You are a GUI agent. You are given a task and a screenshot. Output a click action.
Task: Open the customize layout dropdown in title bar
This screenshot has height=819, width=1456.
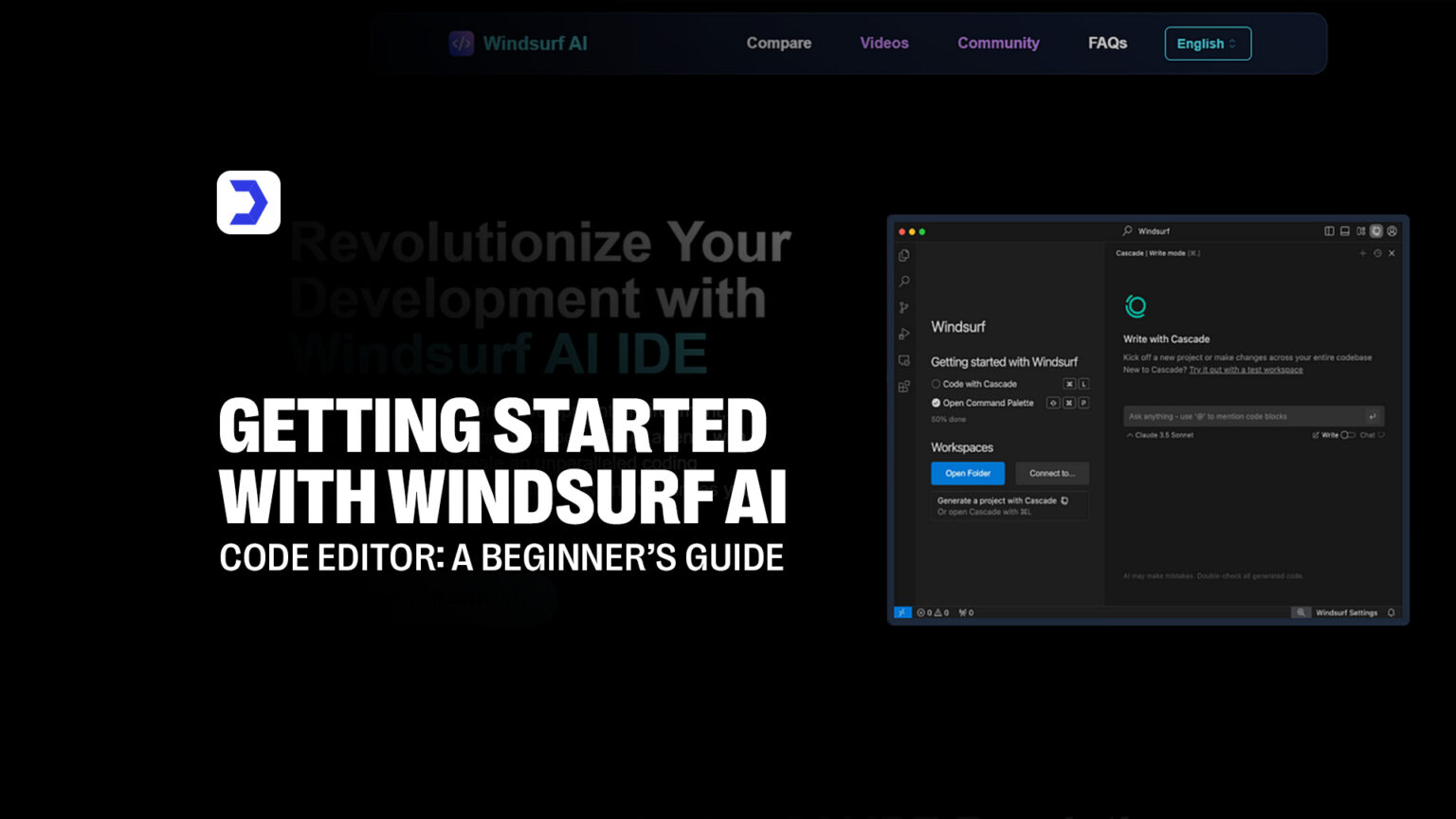point(1361,231)
